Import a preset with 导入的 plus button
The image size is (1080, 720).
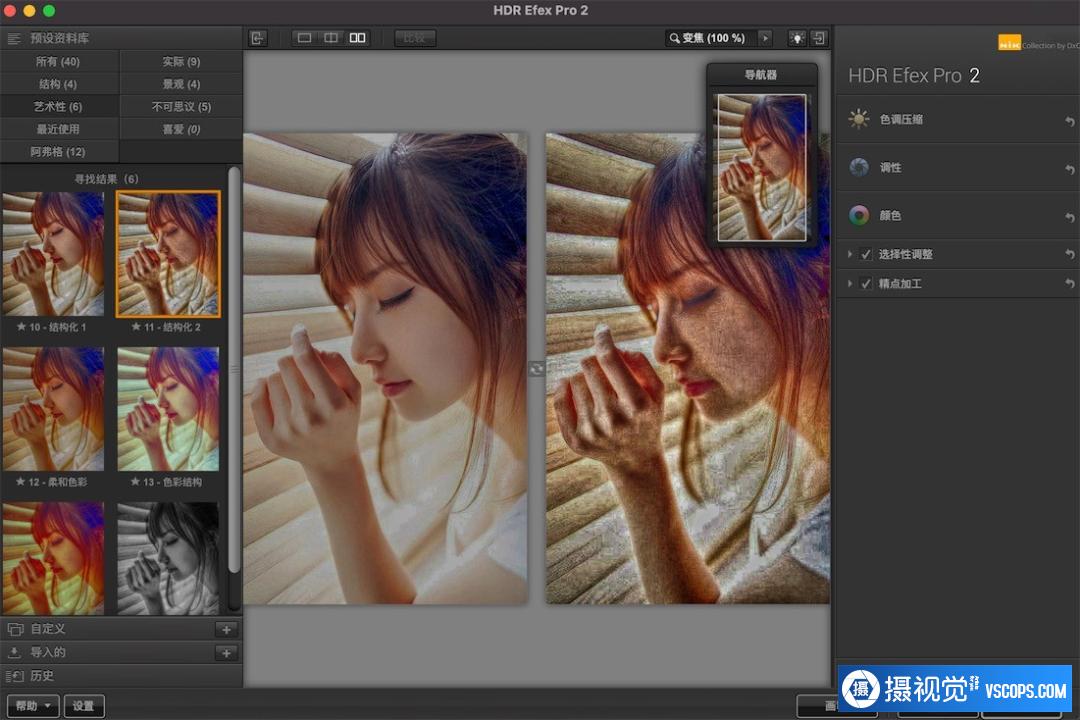click(x=226, y=652)
